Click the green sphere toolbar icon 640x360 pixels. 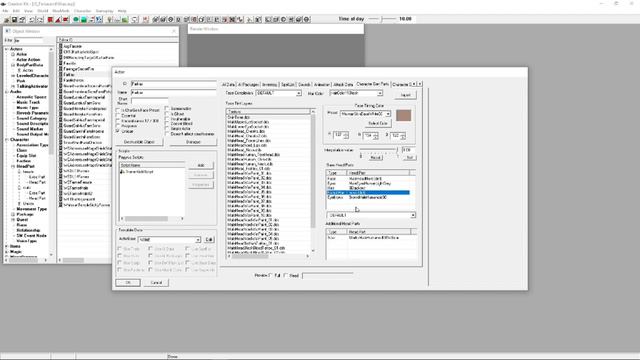(x=76, y=19)
